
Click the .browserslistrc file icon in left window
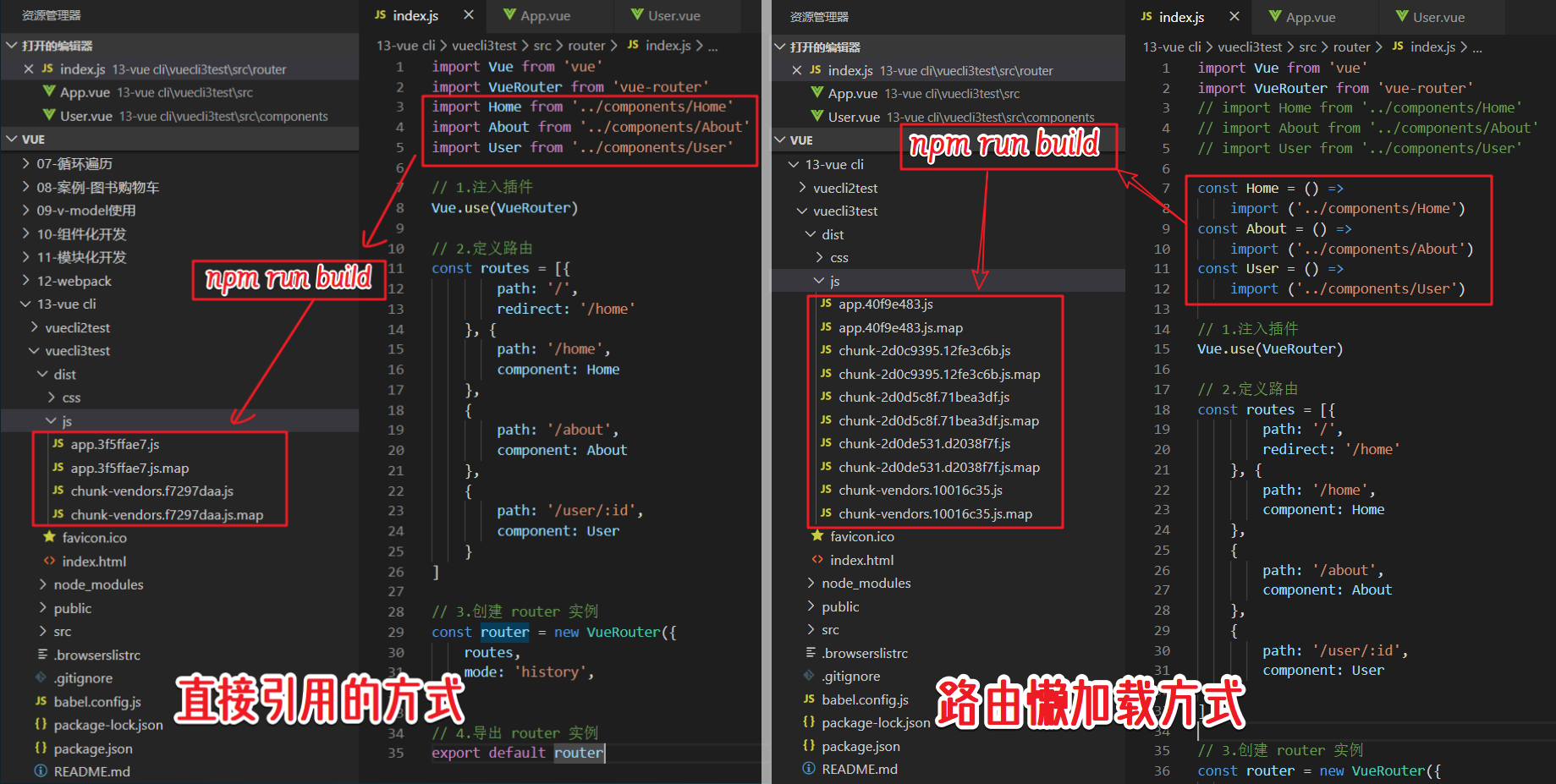point(41,655)
